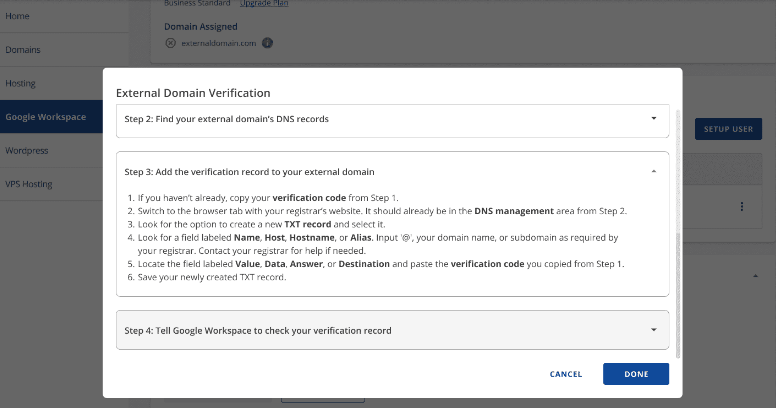Collapse Step 3 using the up arrow

pos(653,171)
